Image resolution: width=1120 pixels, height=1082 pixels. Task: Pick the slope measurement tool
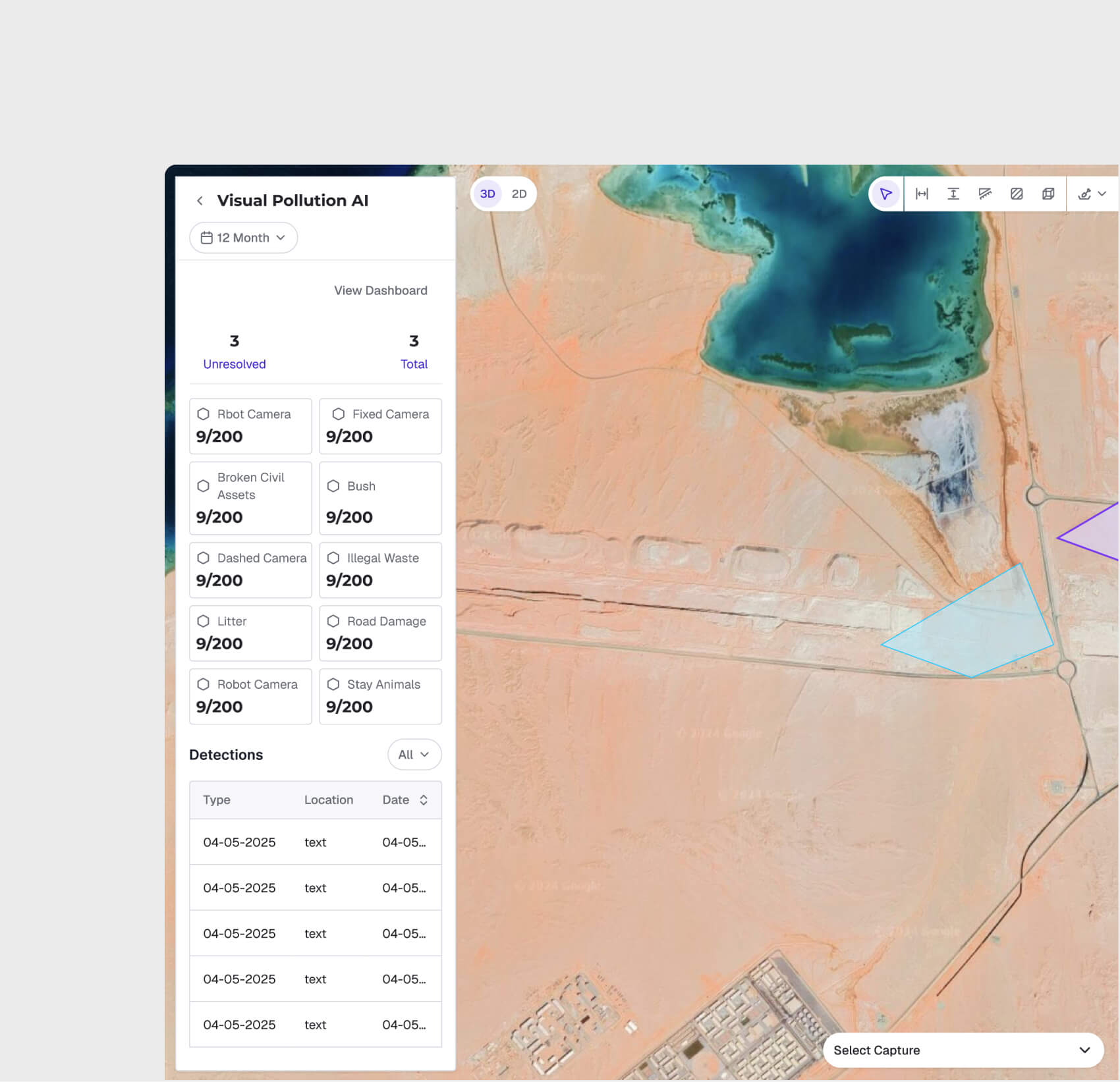pyautogui.click(x=985, y=194)
